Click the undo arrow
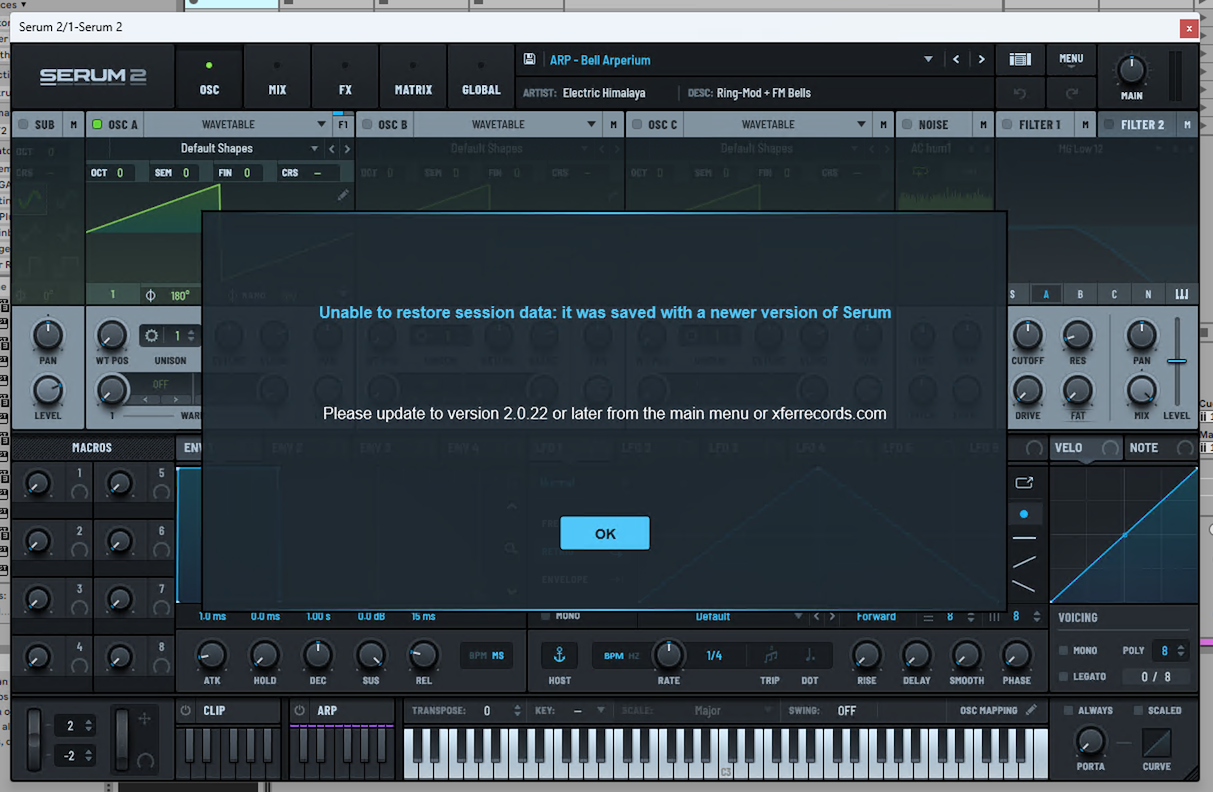The image size is (1213, 792). tap(1020, 93)
